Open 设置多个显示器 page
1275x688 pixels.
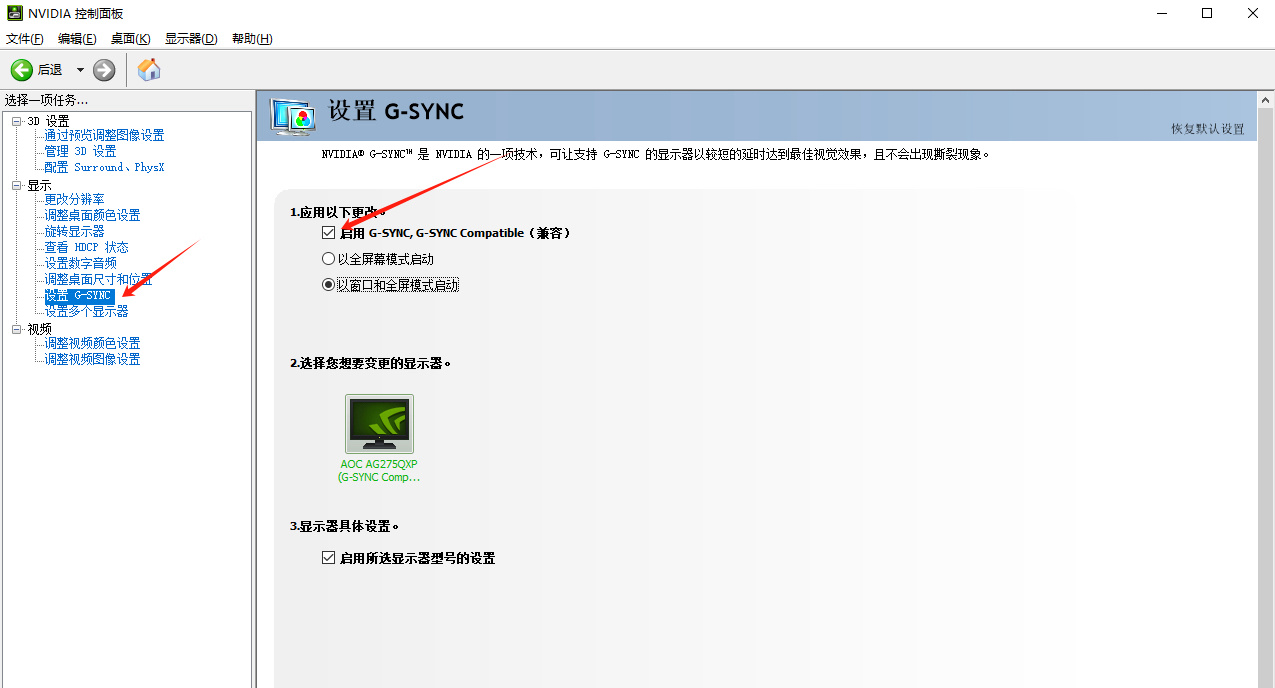click(86, 311)
